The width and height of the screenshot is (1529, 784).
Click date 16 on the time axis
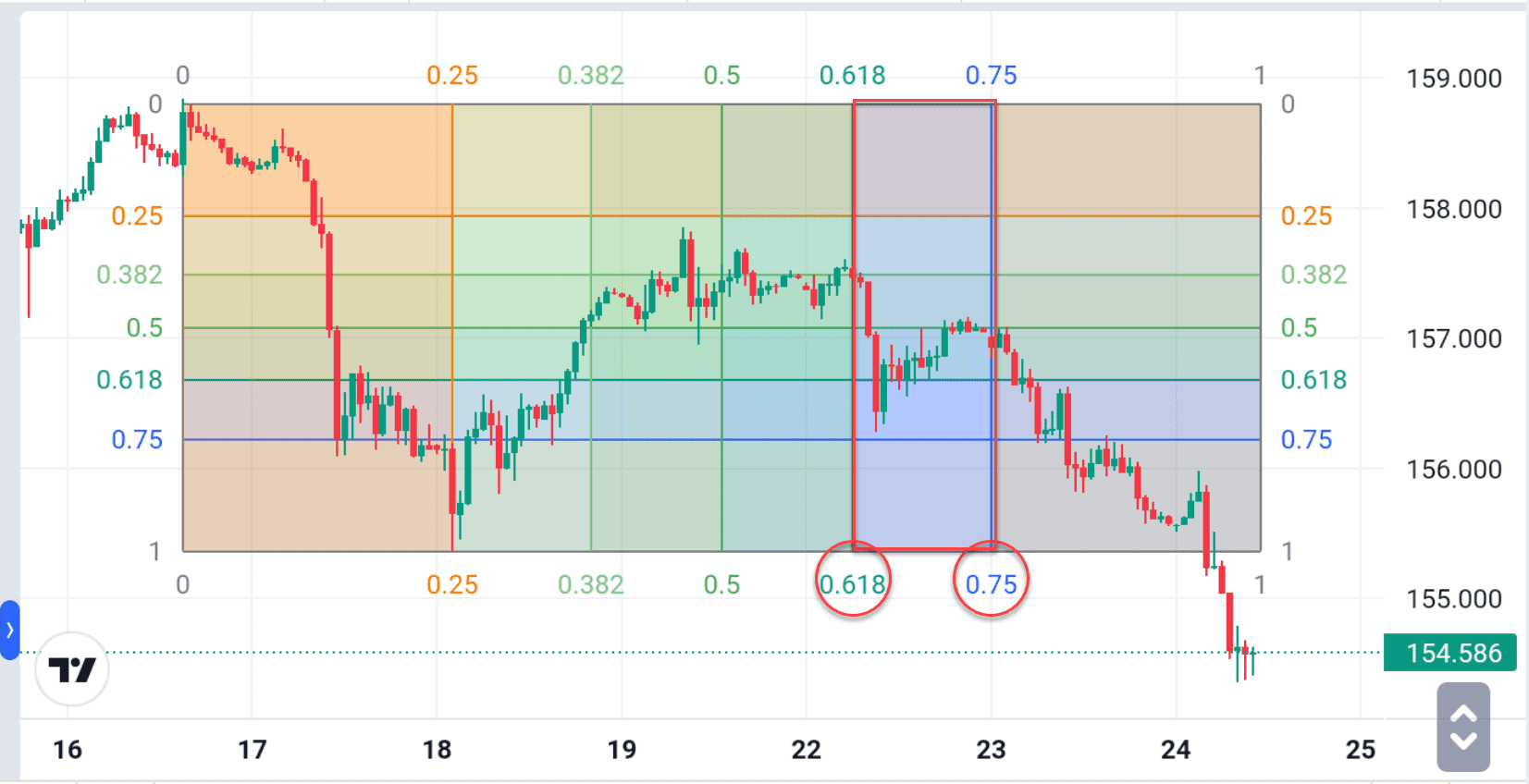[68, 749]
